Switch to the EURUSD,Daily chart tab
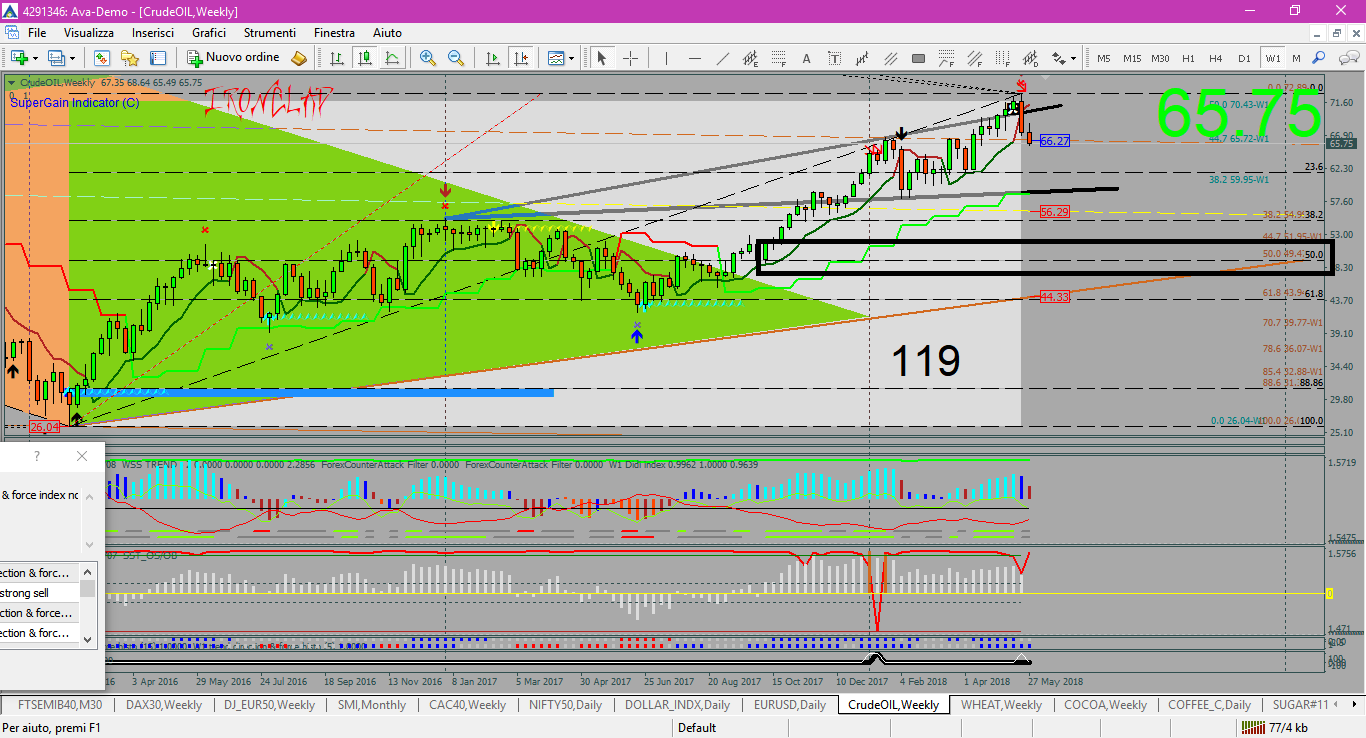 pyautogui.click(x=789, y=705)
